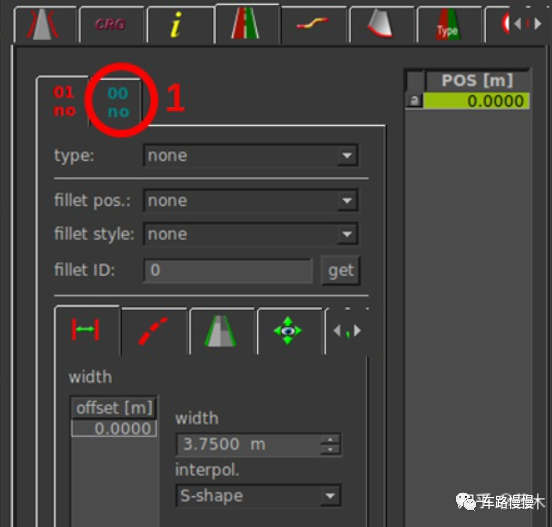The height and width of the screenshot is (527, 552).
Task: Increase width value with up stepper
Action: click(x=330, y=439)
